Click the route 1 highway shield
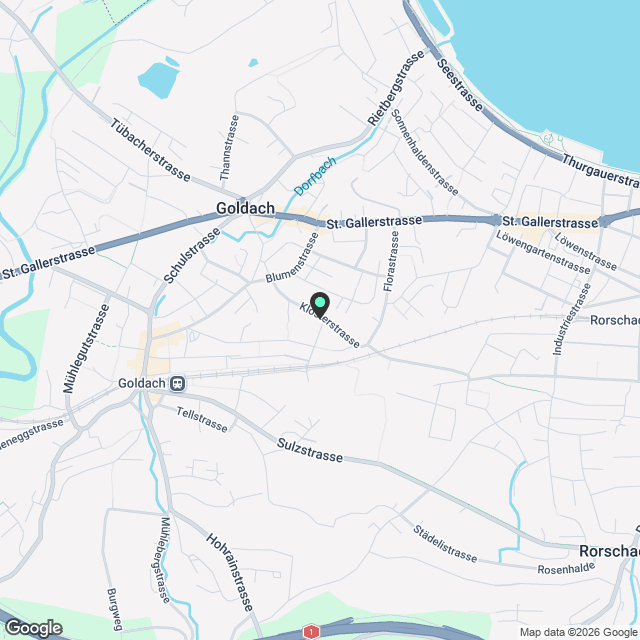 coord(311,631)
